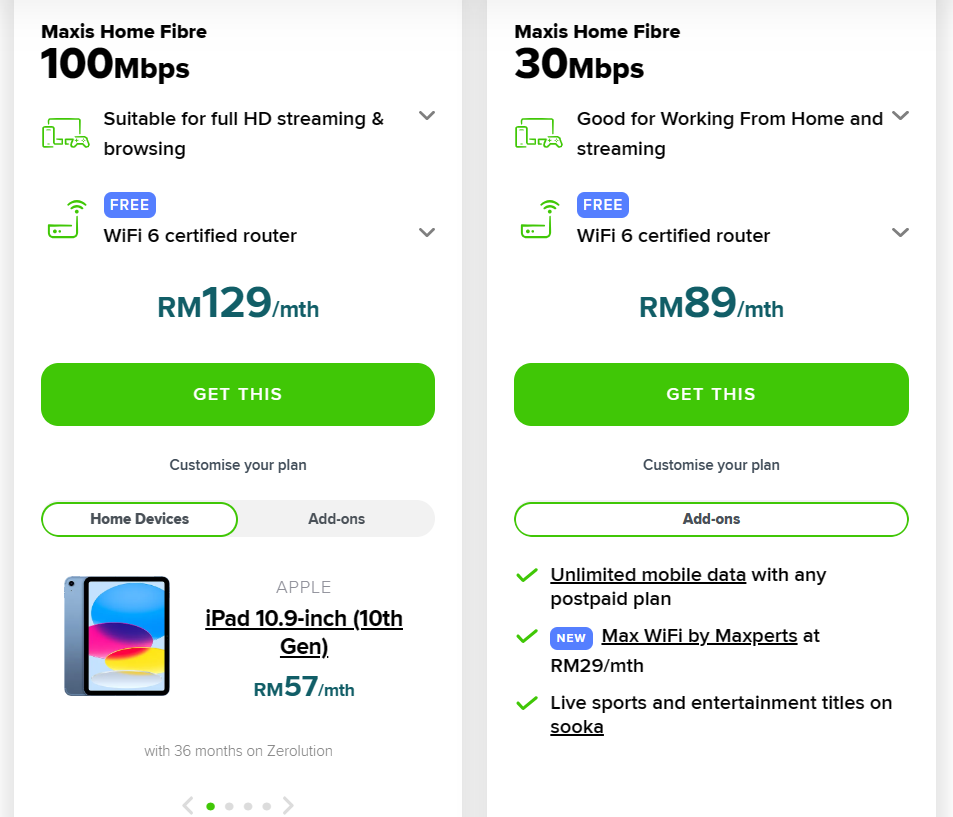953x817 pixels.
Task: Expand the 30Mbps WiFi 6 router details
Action: [900, 233]
